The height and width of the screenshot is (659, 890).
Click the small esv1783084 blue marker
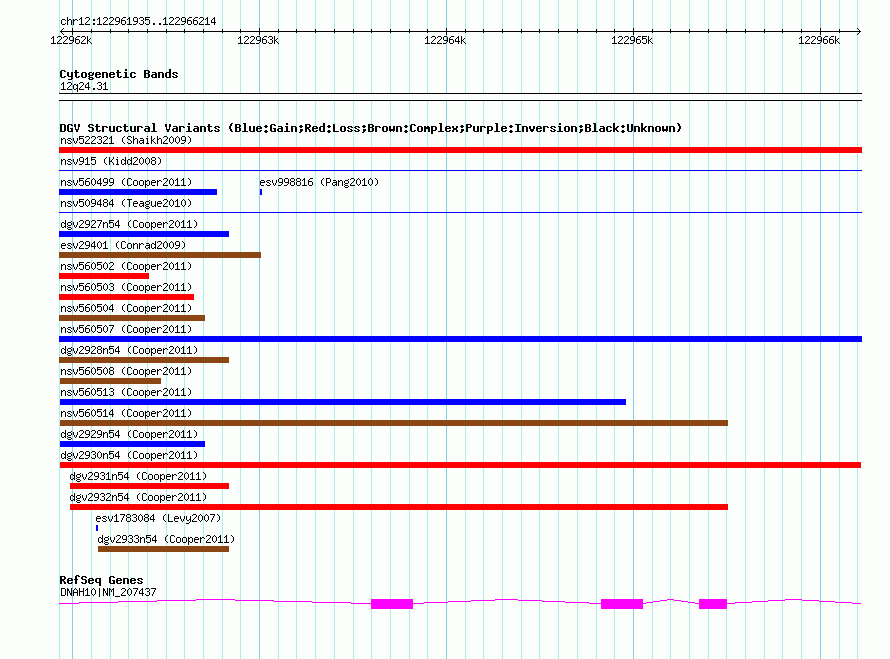pyautogui.click(x=96, y=528)
